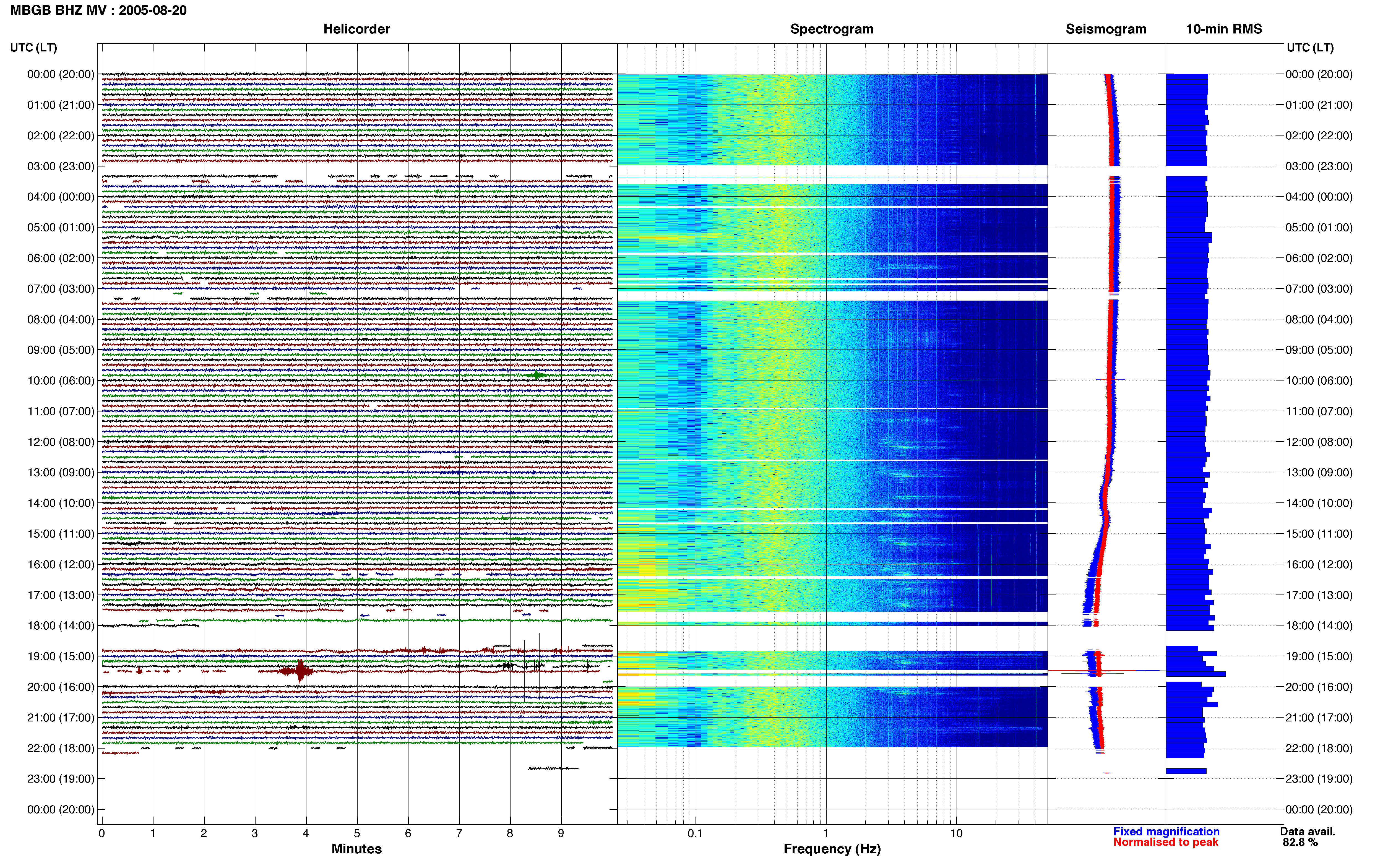Click the right UTC (LT) axis label
The height and width of the screenshot is (868, 1388).
(1310, 48)
